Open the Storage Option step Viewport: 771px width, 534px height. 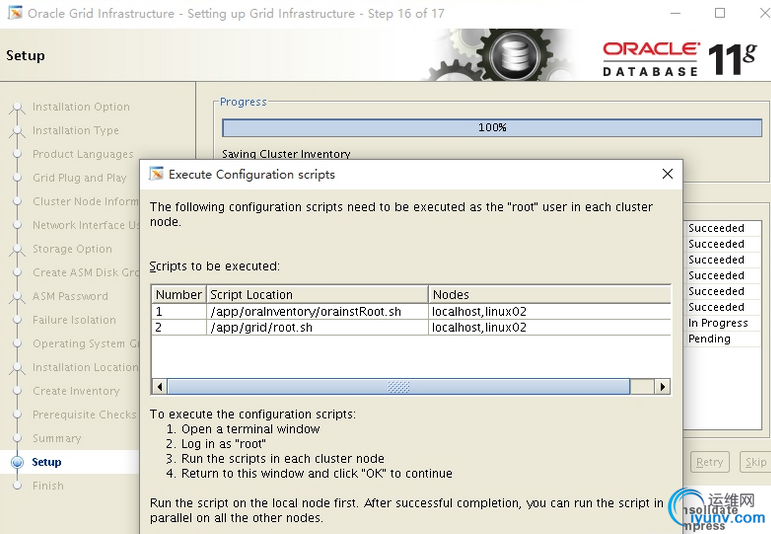[x=72, y=249]
